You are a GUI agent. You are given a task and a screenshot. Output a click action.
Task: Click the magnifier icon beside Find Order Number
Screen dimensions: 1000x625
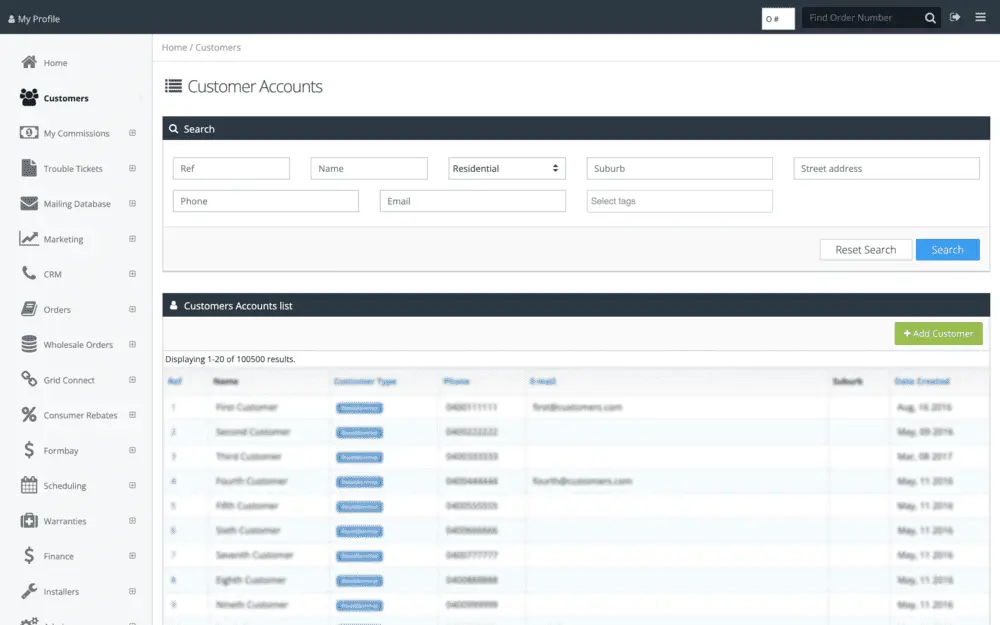(x=930, y=18)
